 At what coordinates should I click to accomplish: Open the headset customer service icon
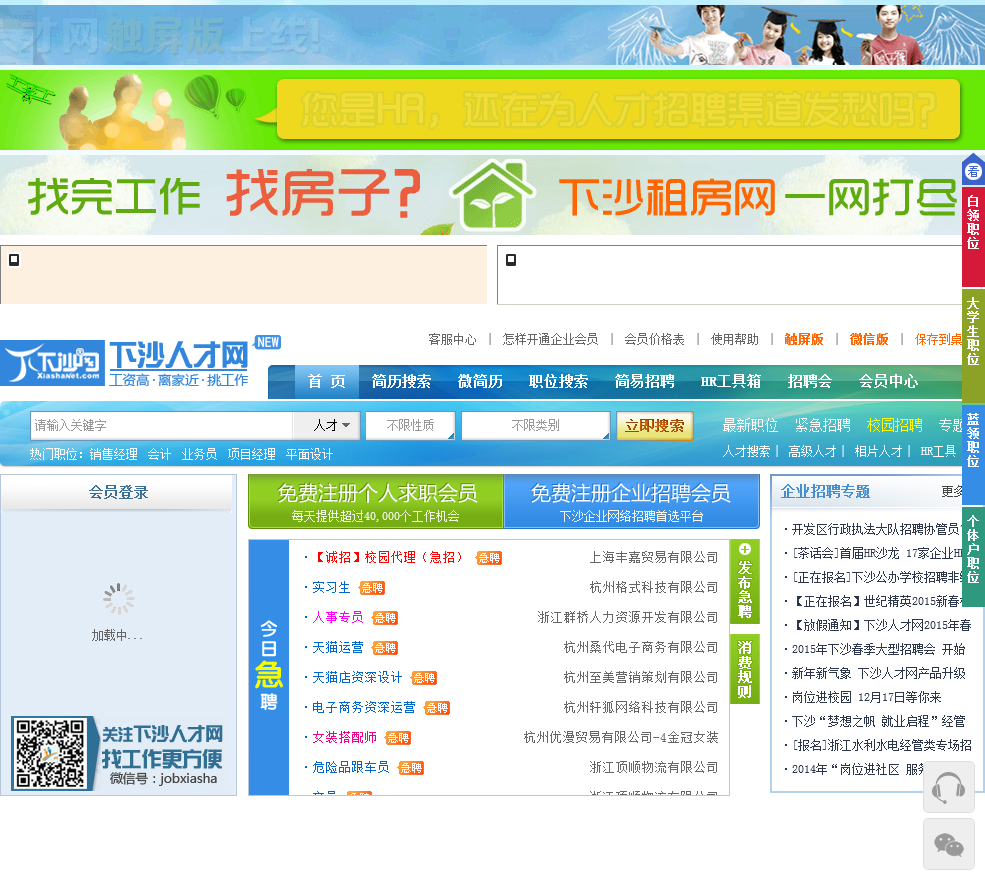949,786
